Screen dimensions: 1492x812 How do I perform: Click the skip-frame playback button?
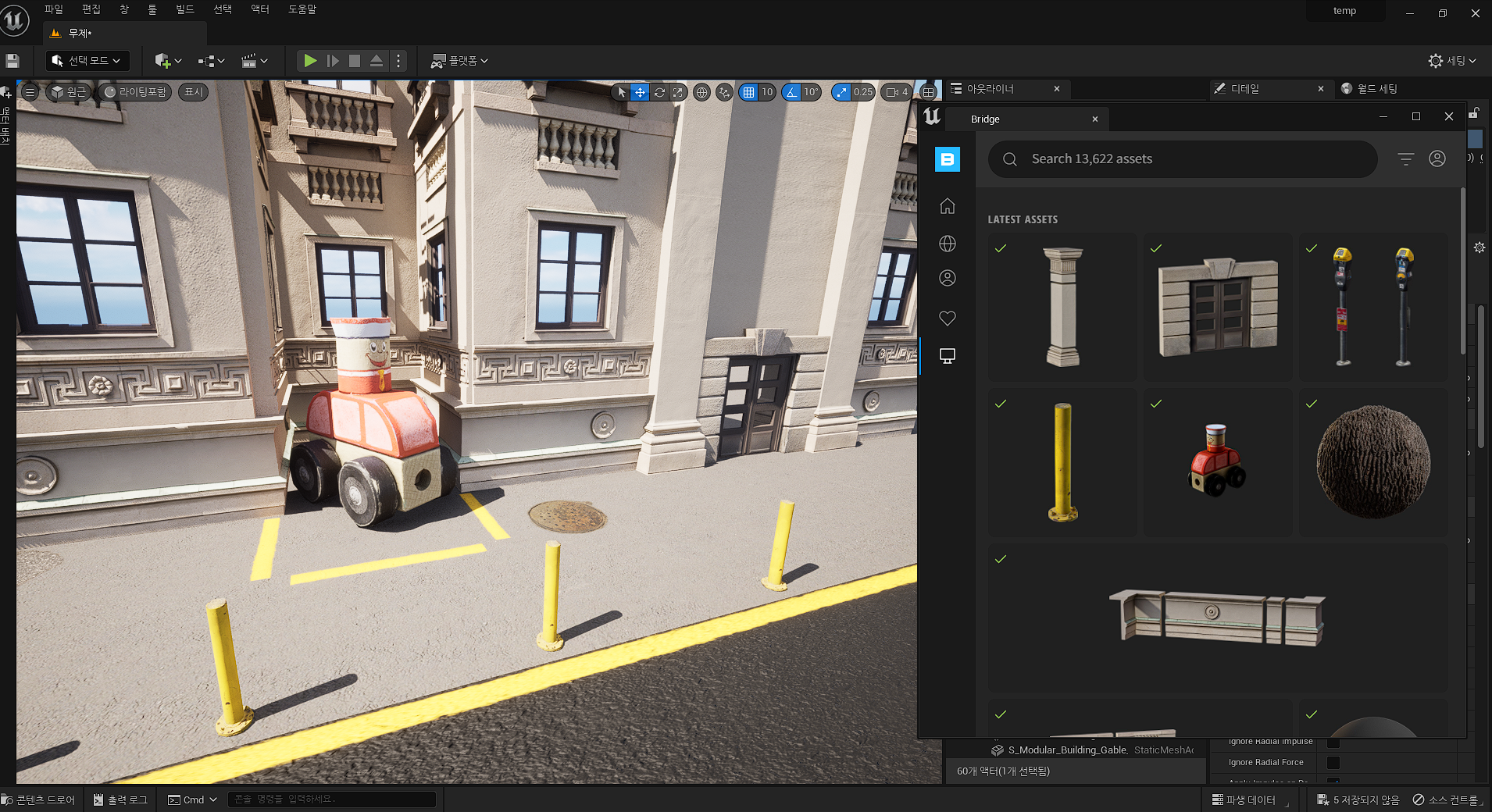(333, 61)
